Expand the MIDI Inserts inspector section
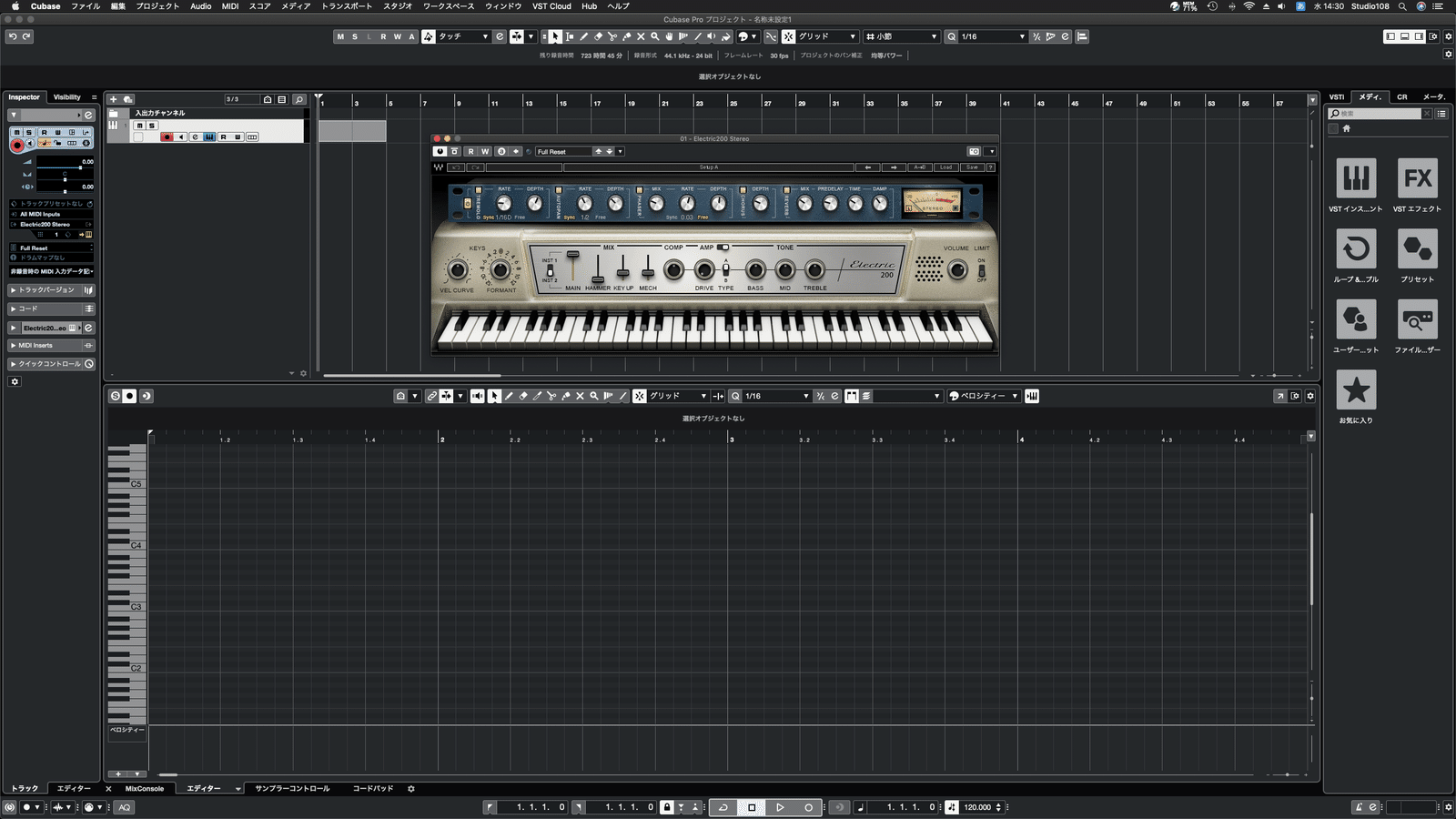Screen dimensions: 1456x819 pos(51,346)
